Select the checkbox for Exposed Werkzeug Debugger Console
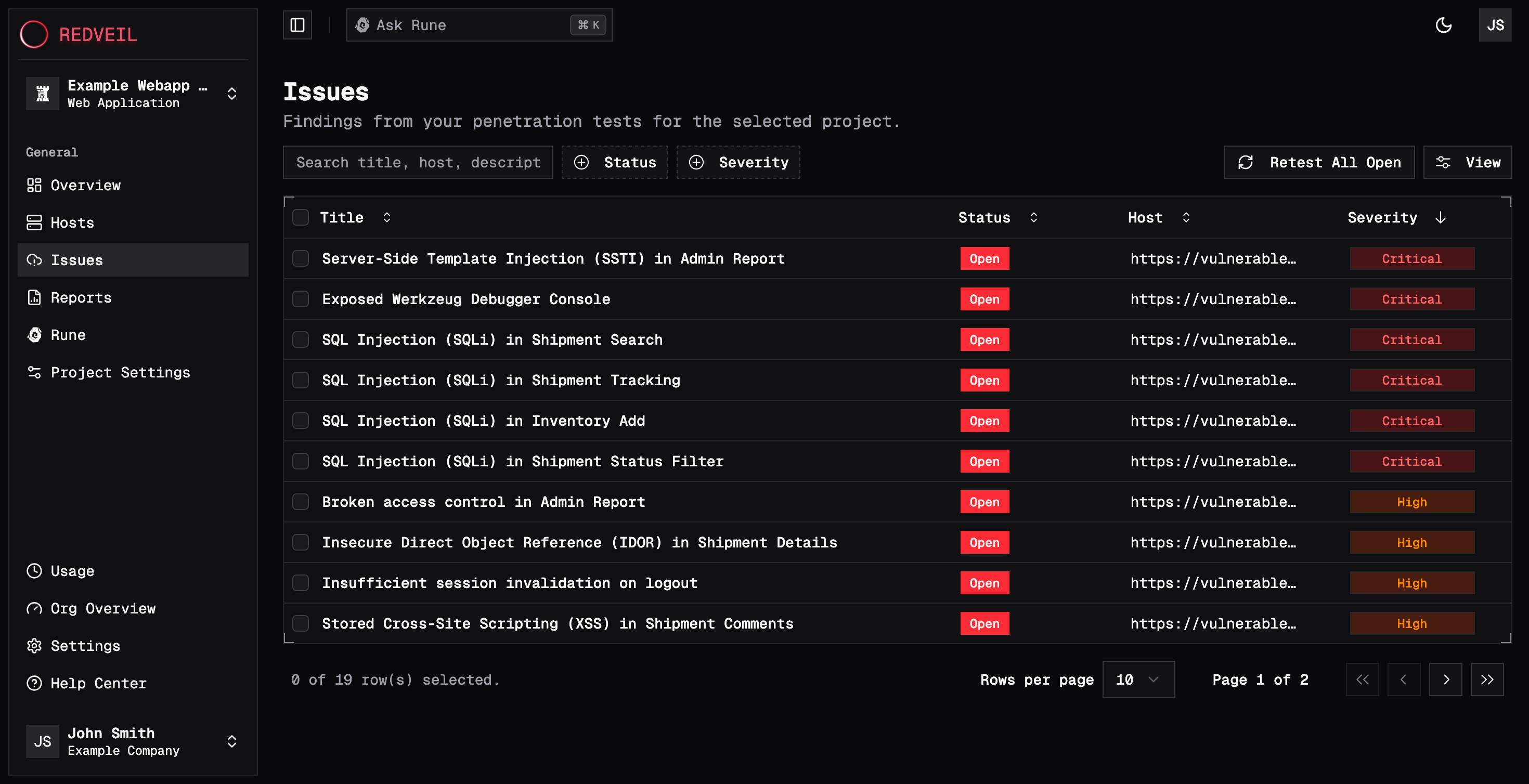Viewport: 1529px width, 784px height. pyautogui.click(x=301, y=299)
